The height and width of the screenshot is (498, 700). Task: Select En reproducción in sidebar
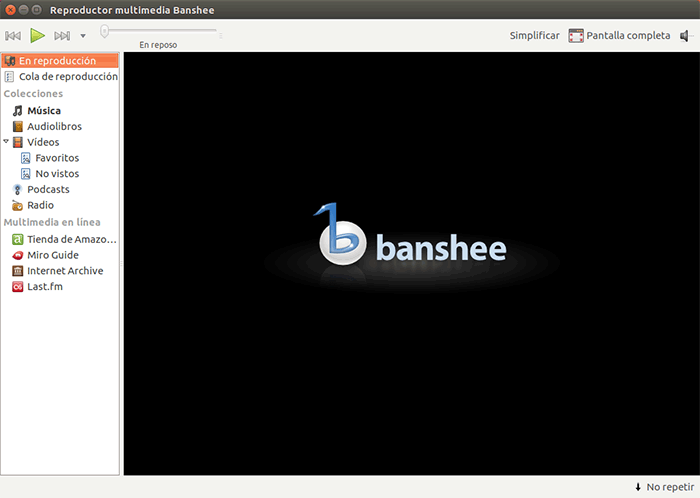[60, 61]
